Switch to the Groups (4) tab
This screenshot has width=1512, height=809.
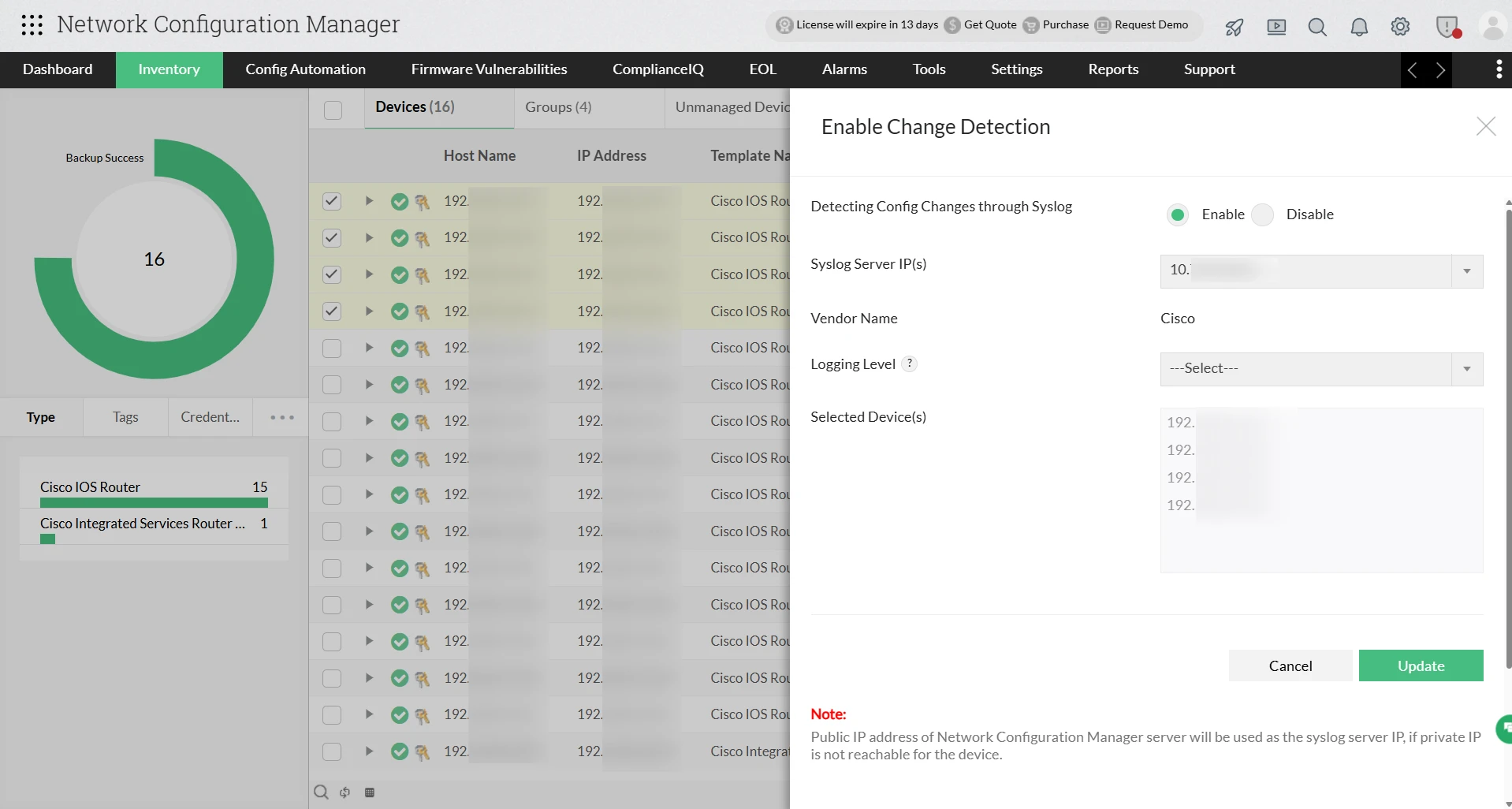tap(558, 107)
